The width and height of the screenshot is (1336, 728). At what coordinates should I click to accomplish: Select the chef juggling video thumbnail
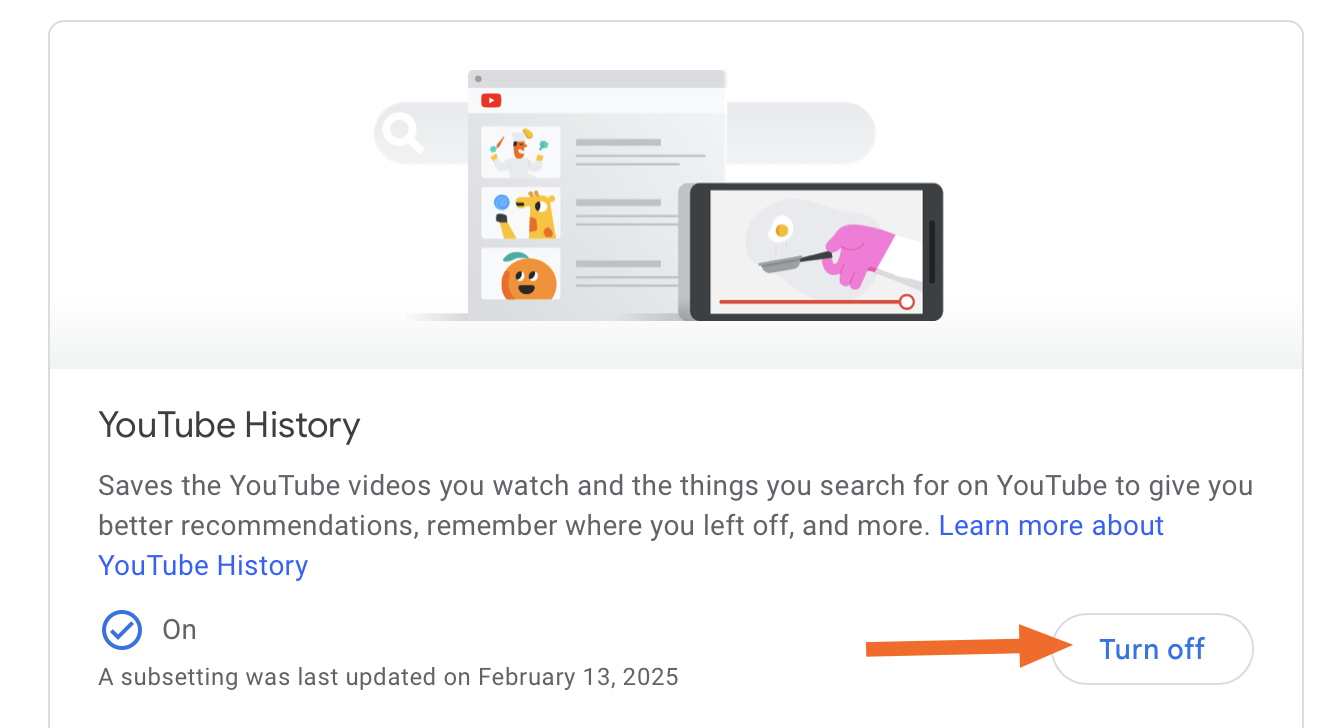(x=520, y=151)
